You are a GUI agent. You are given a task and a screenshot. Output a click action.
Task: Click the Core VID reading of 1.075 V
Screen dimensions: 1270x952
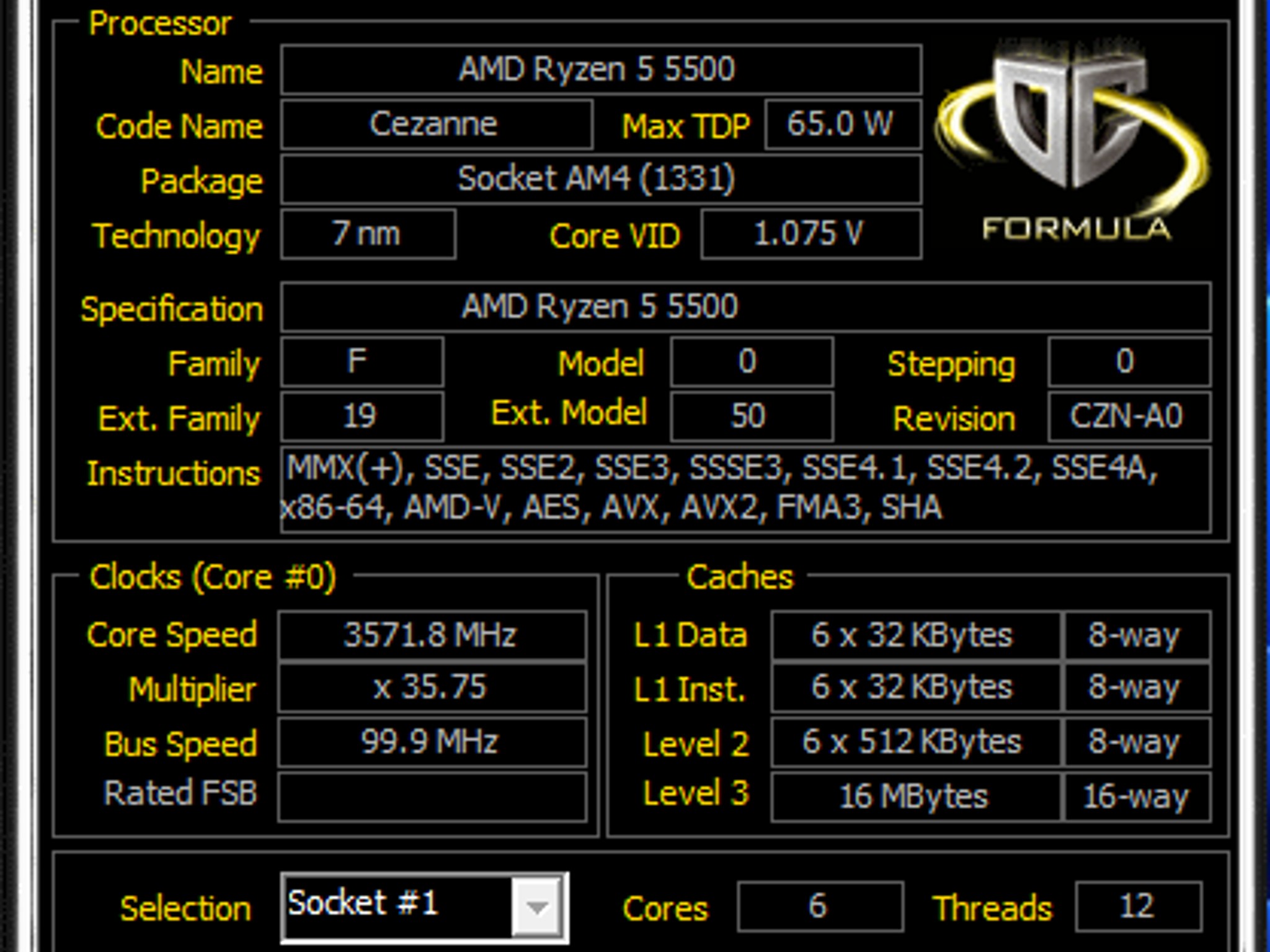pyautogui.click(x=809, y=234)
